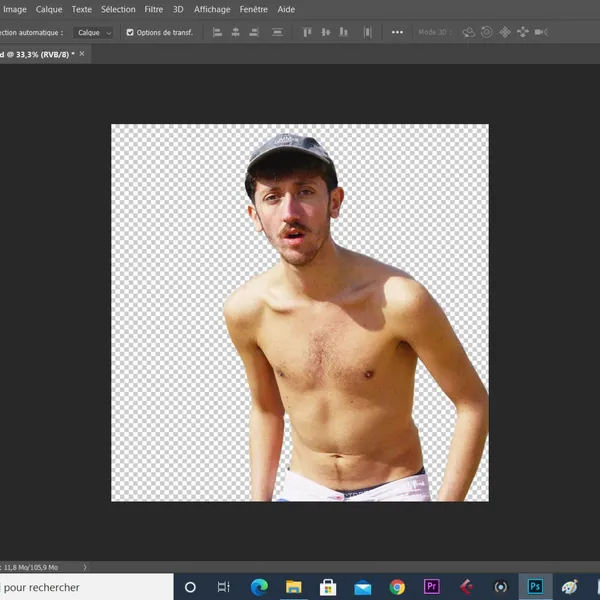Screen dimensions: 600x600
Task: Launch Microsoft Edge from the taskbar
Action: point(259,587)
